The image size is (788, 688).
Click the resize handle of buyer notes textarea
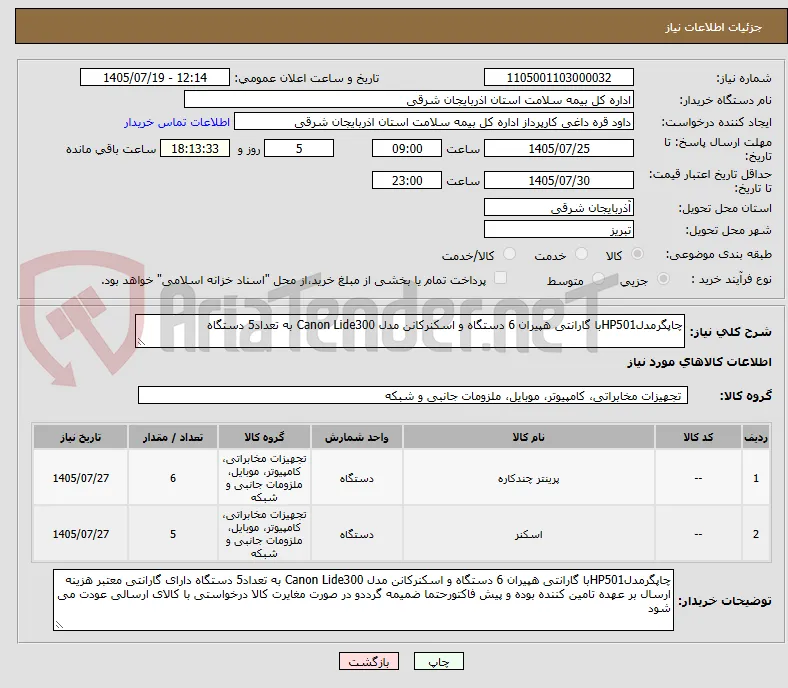[x=59, y=625]
